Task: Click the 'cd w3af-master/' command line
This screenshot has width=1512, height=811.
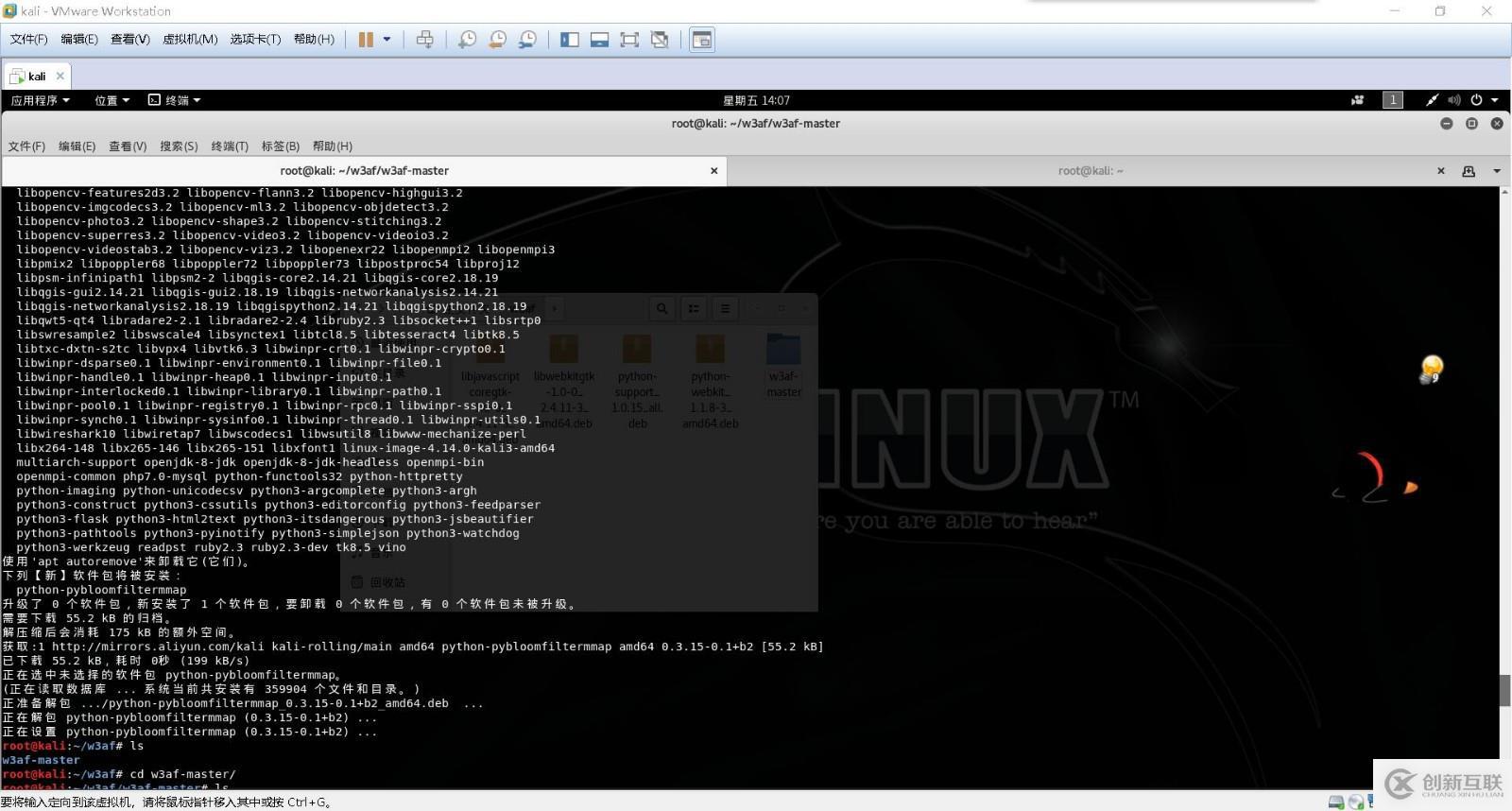Action: click(182, 774)
